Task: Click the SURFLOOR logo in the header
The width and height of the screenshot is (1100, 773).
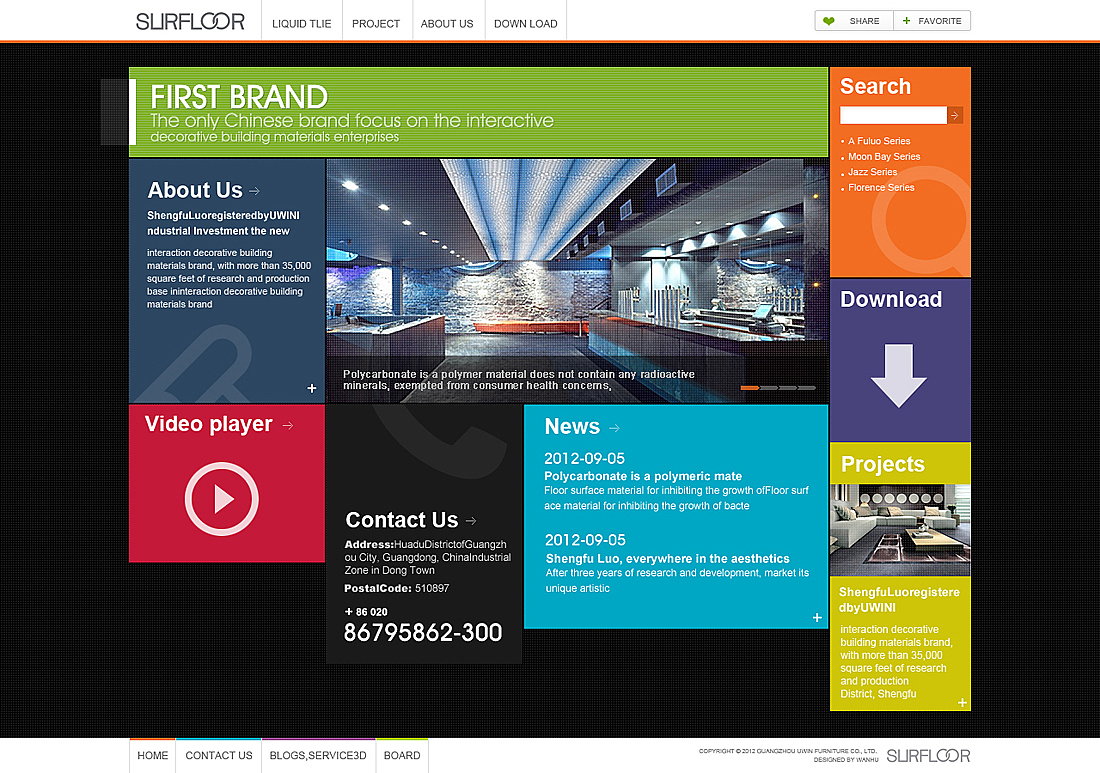Action: tap(190, 22)
